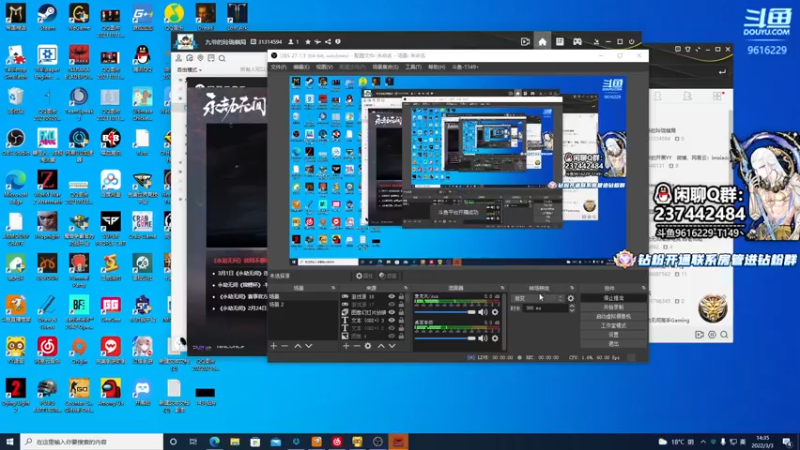The image size is (800, 450).
Task: Adjust the 桌面音频 volume slider
Action: pos(445,338)
